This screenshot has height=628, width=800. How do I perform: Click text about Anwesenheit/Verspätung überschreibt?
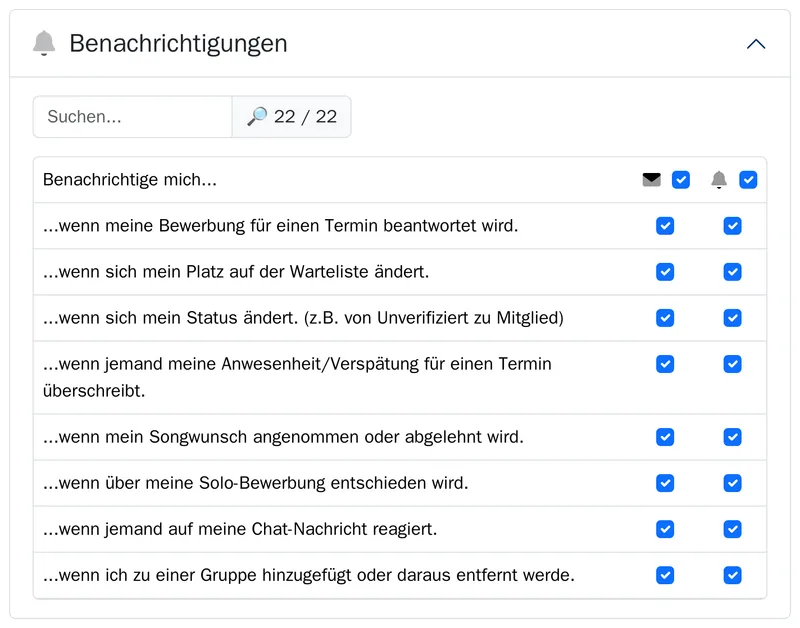coord(297,378)
